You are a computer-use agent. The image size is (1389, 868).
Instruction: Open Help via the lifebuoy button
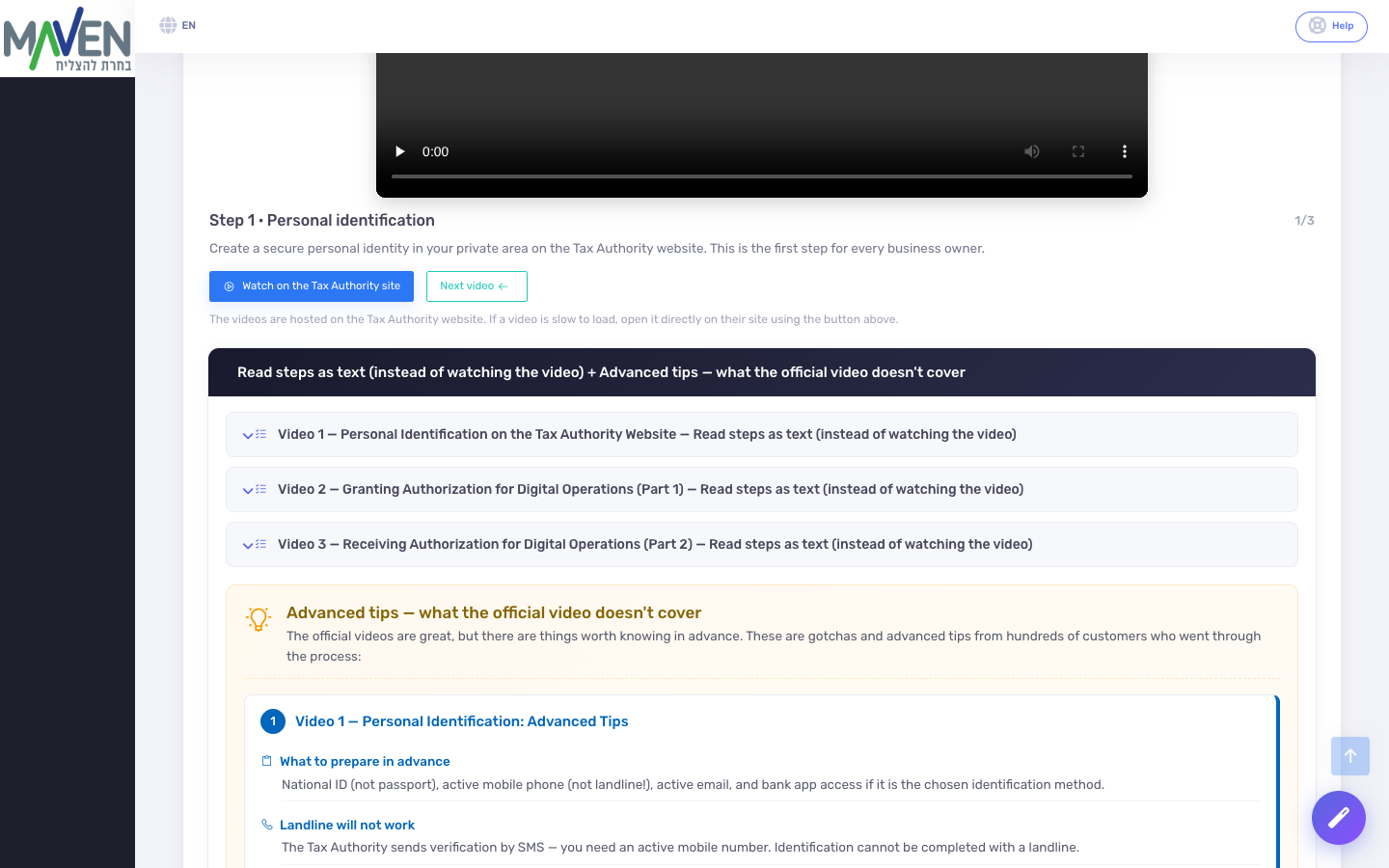(1331, 26)
